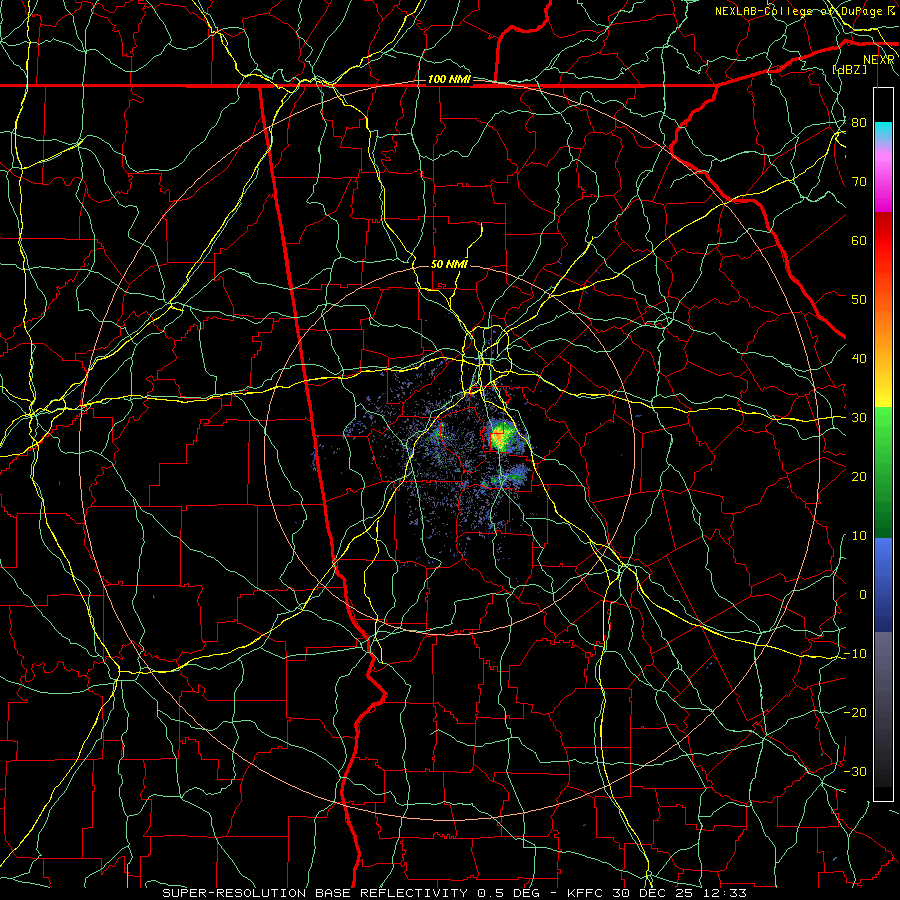Click the -10 value on the dBZ scale
Screen dimensions: 900x900
[855, 654]
